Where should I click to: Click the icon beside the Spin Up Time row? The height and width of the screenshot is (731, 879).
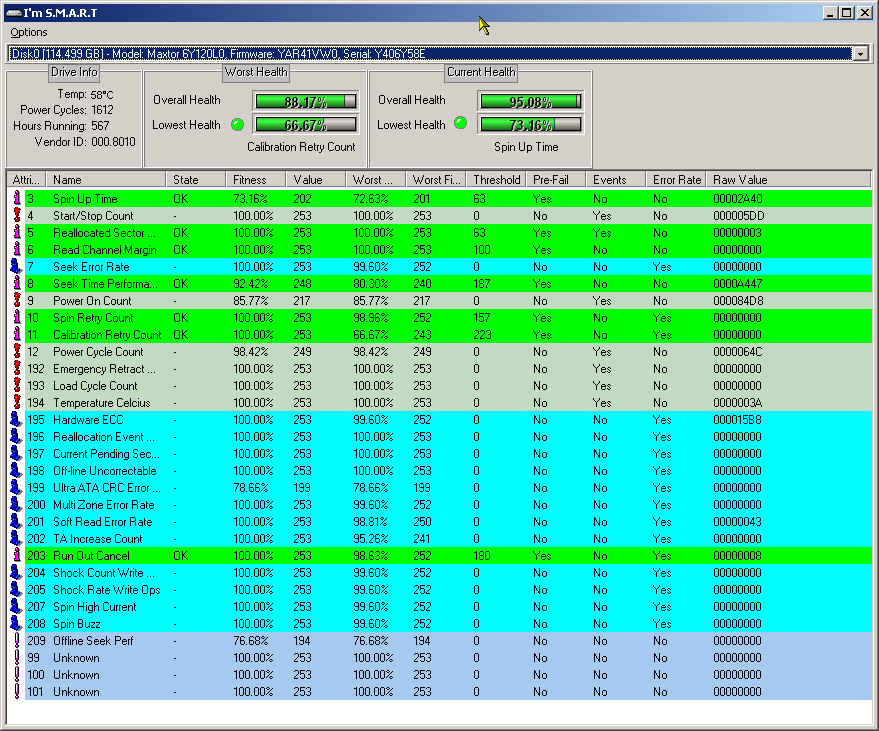click(x=17, y=198)
